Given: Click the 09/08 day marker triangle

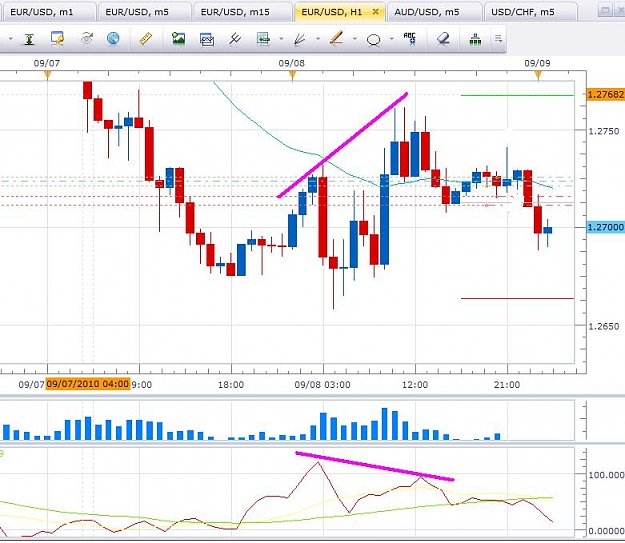Looking at the screenshot, I should (x=292, y=75).
